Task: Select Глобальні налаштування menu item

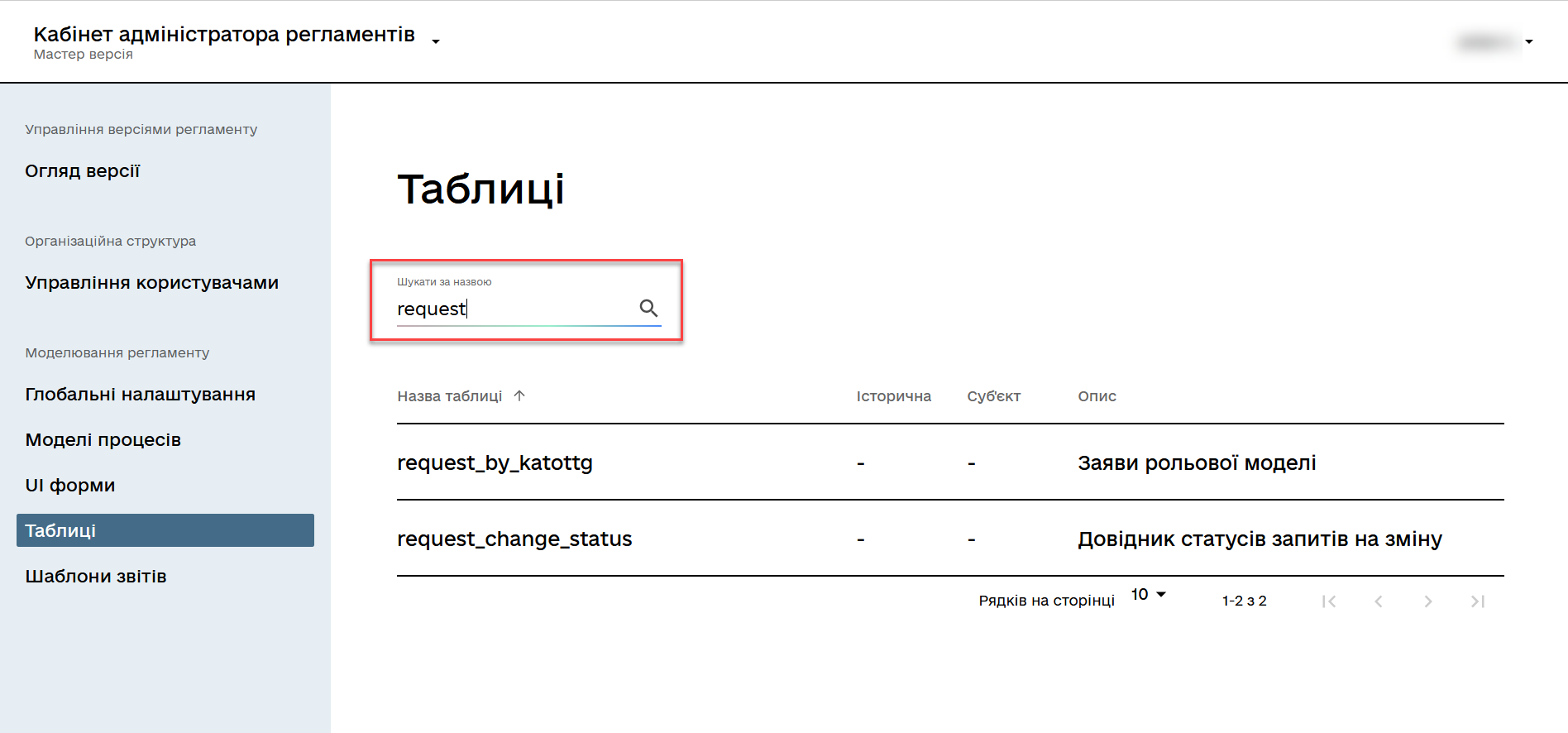Action: point(141,394)
